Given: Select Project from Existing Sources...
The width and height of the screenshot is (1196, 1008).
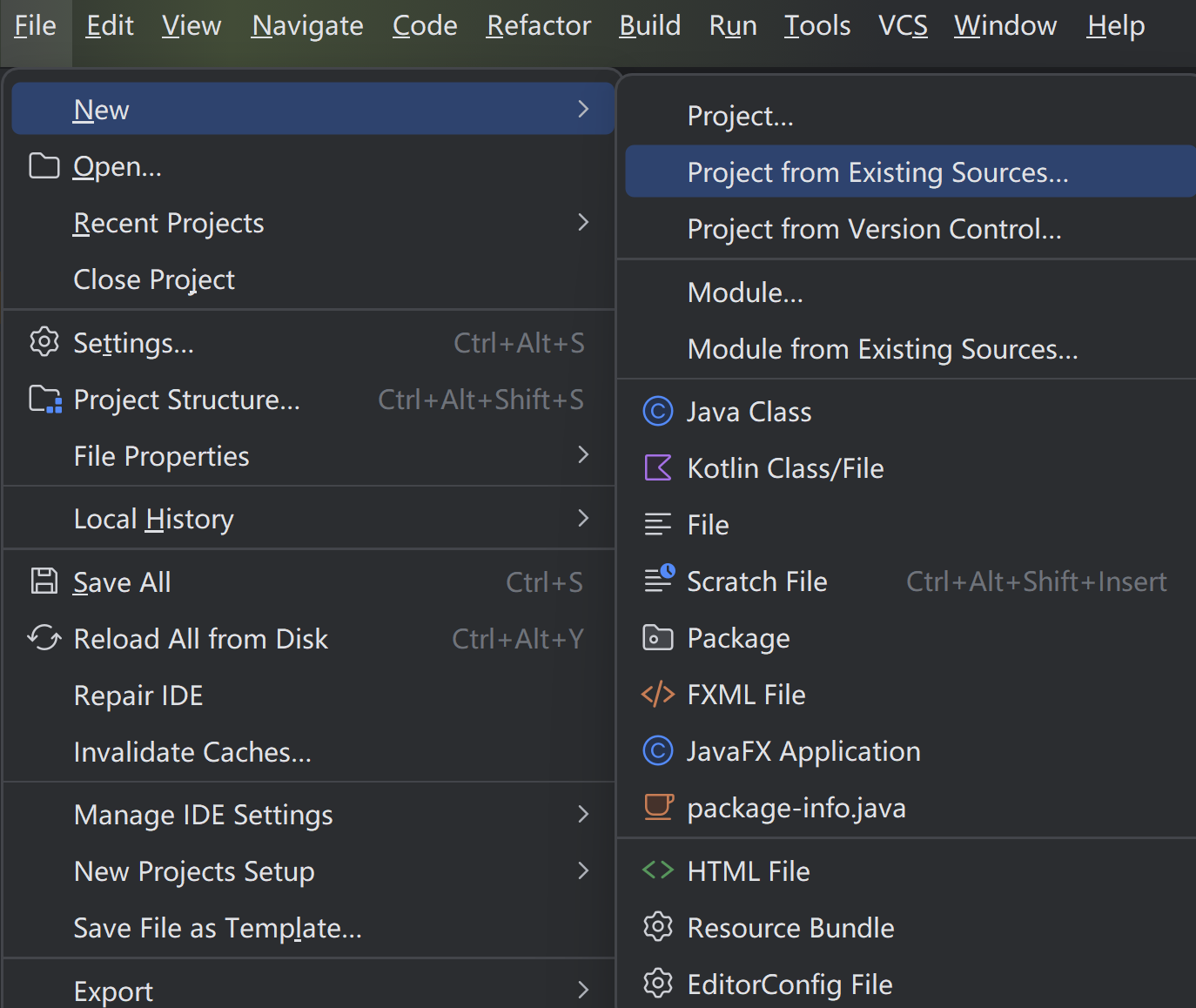Looking at the screenshot, I should point(910,171).
